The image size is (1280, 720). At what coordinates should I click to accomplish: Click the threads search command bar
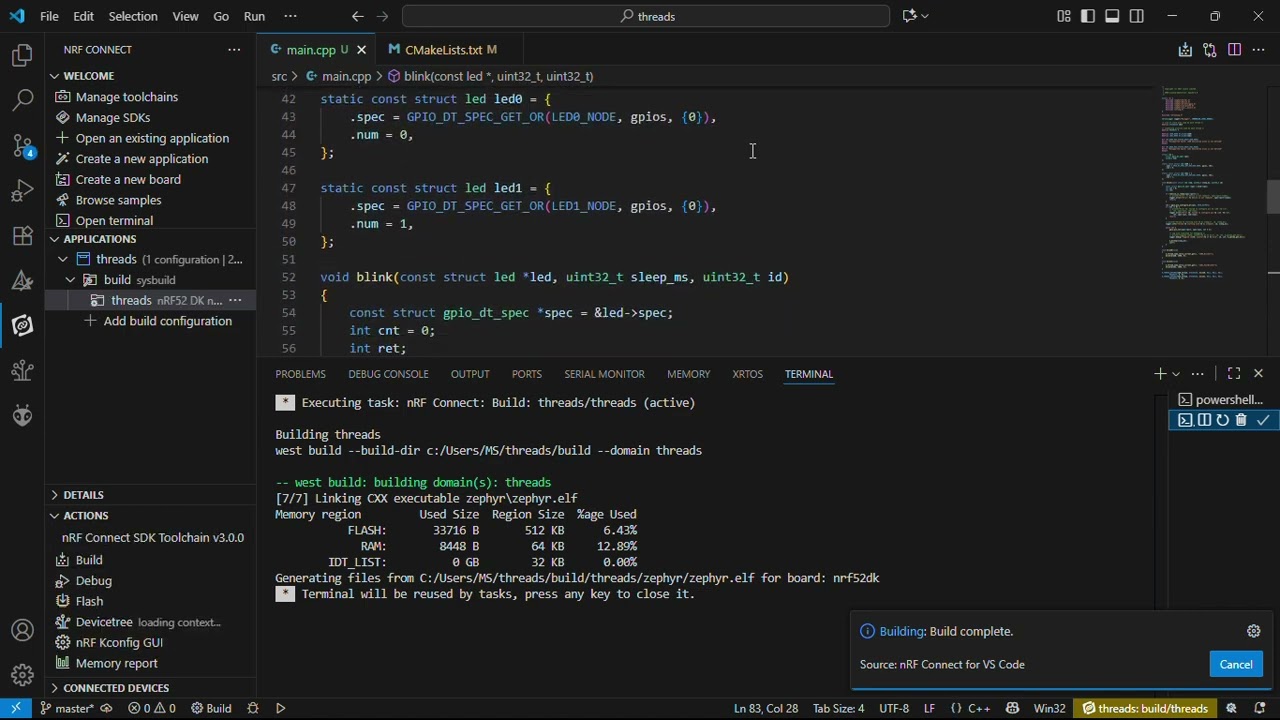coord(646,16)
